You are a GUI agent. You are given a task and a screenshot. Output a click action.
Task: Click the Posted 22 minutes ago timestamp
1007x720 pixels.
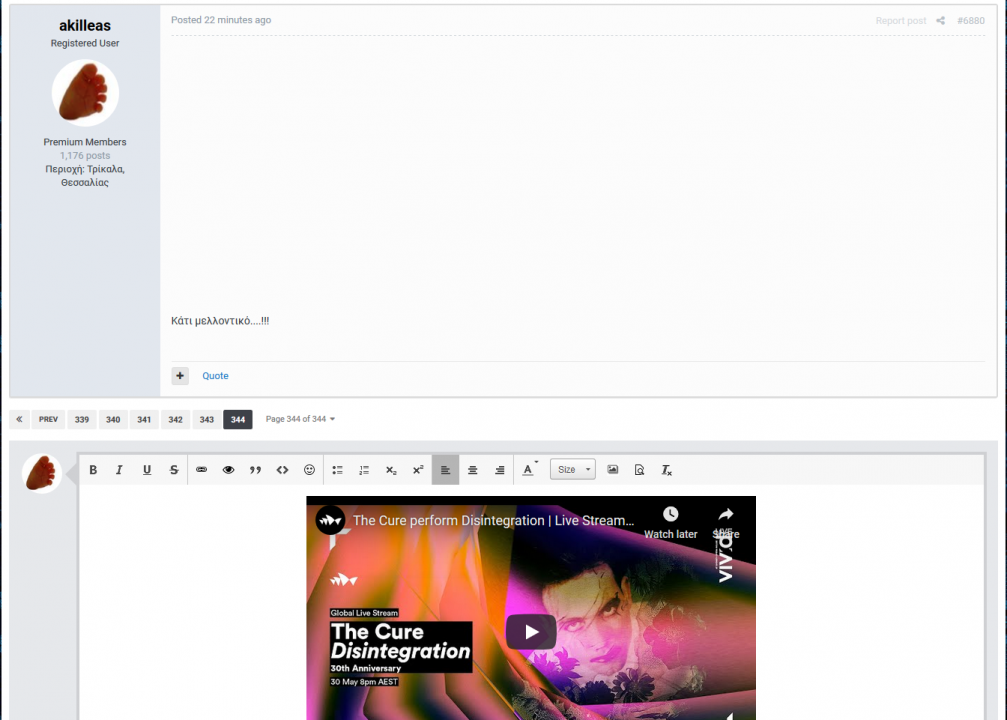[221, 20]
